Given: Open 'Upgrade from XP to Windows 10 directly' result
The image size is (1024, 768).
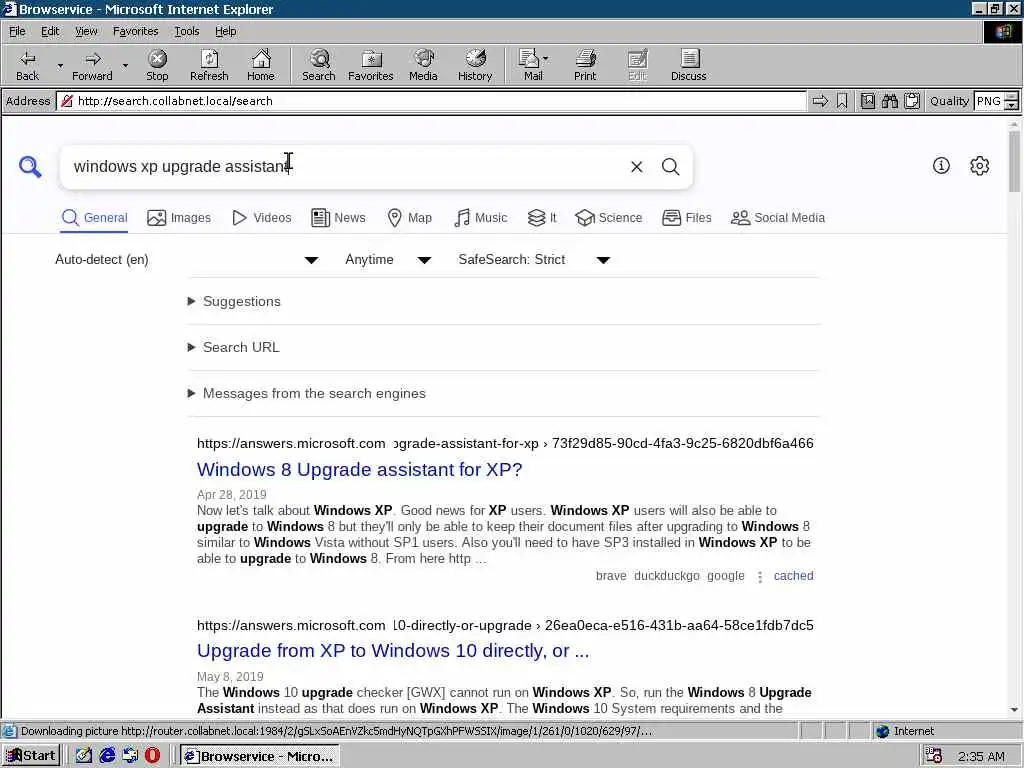Looking at the screenshot, I should click(393, 651).
